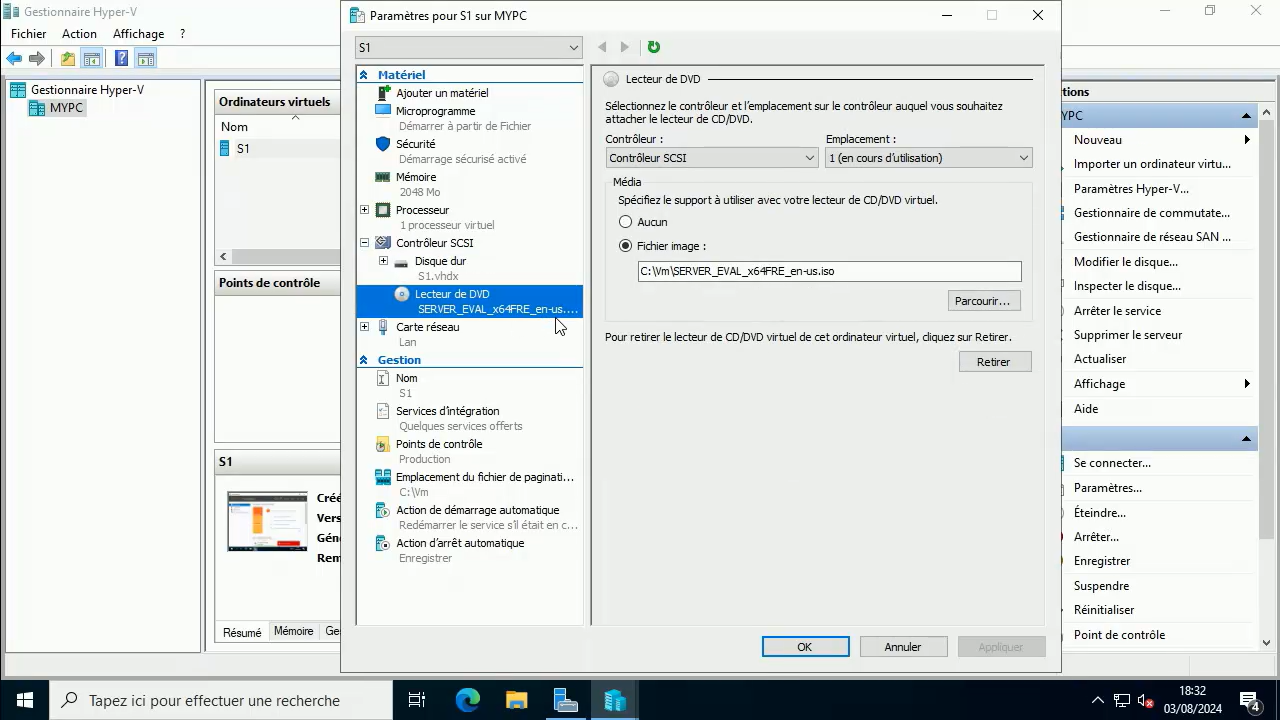Open the Mémoire hardware settings
The height and width of the screenshot is (720, 1280).
[416, 176]
